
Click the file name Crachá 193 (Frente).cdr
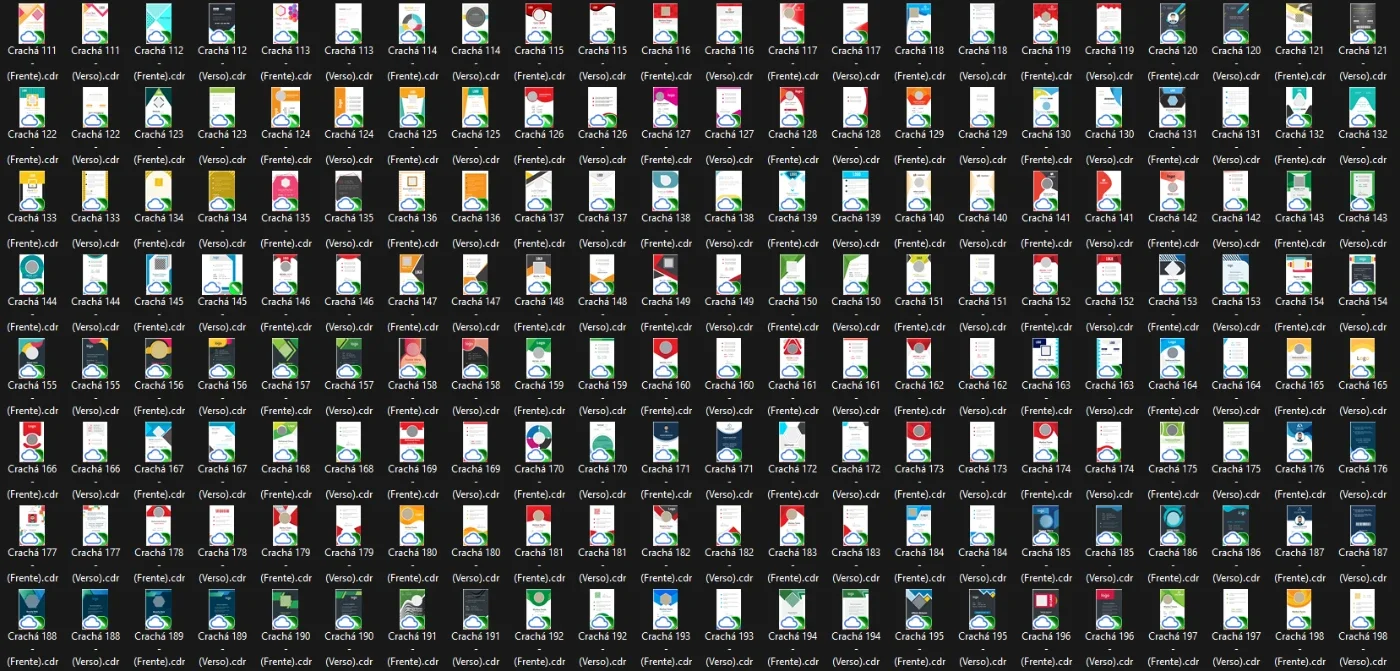(x=665, y=649)
